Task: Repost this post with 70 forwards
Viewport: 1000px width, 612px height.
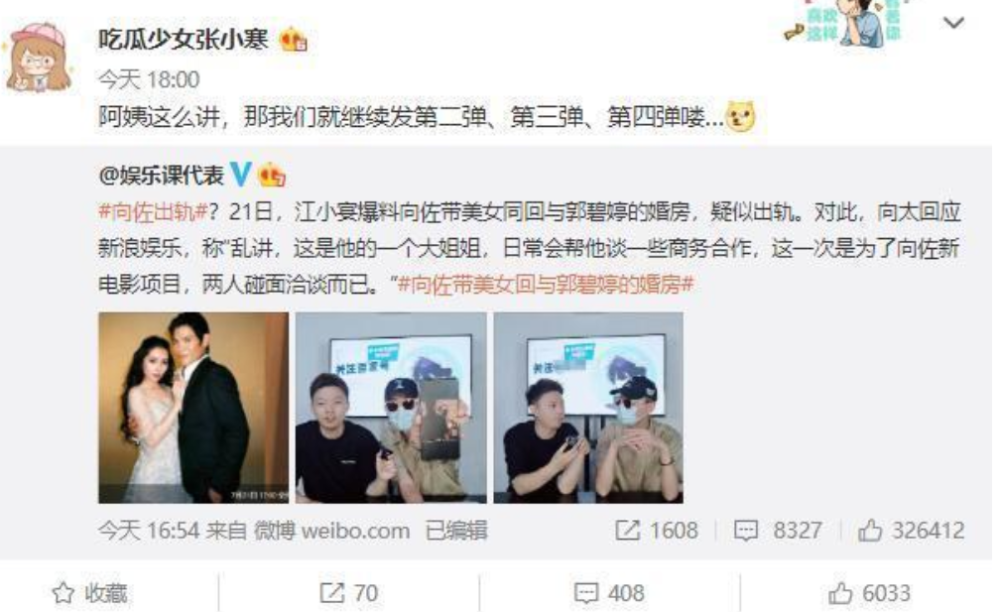Action: coord(349,593)
